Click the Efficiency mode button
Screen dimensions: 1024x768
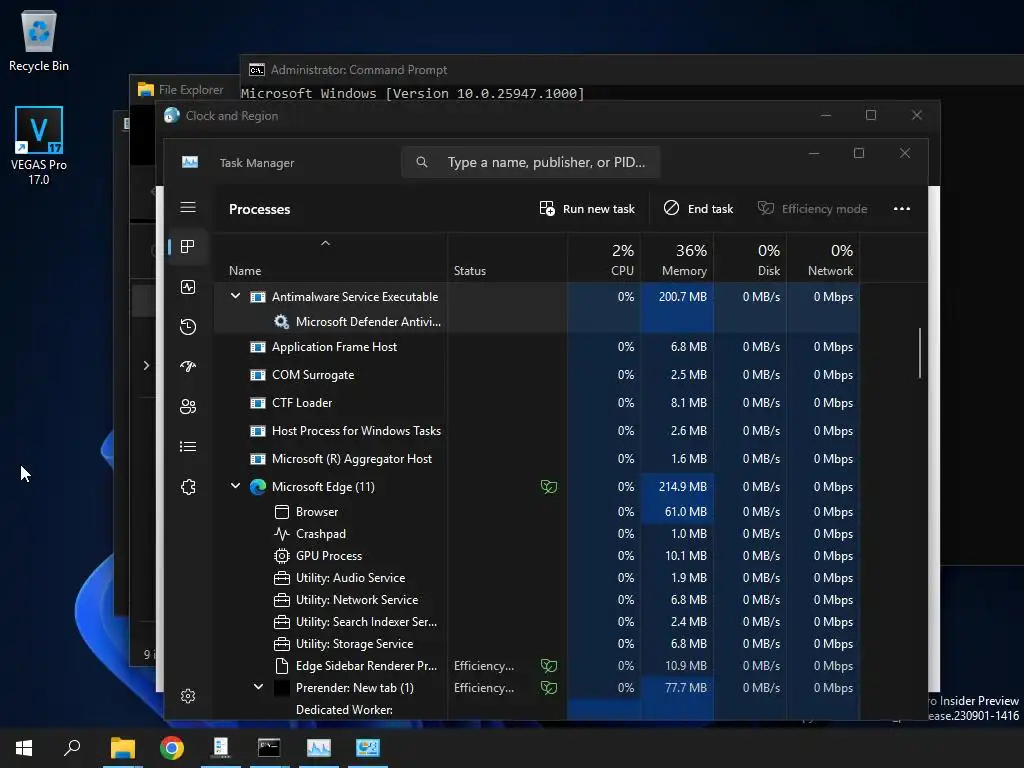[812, 209]
